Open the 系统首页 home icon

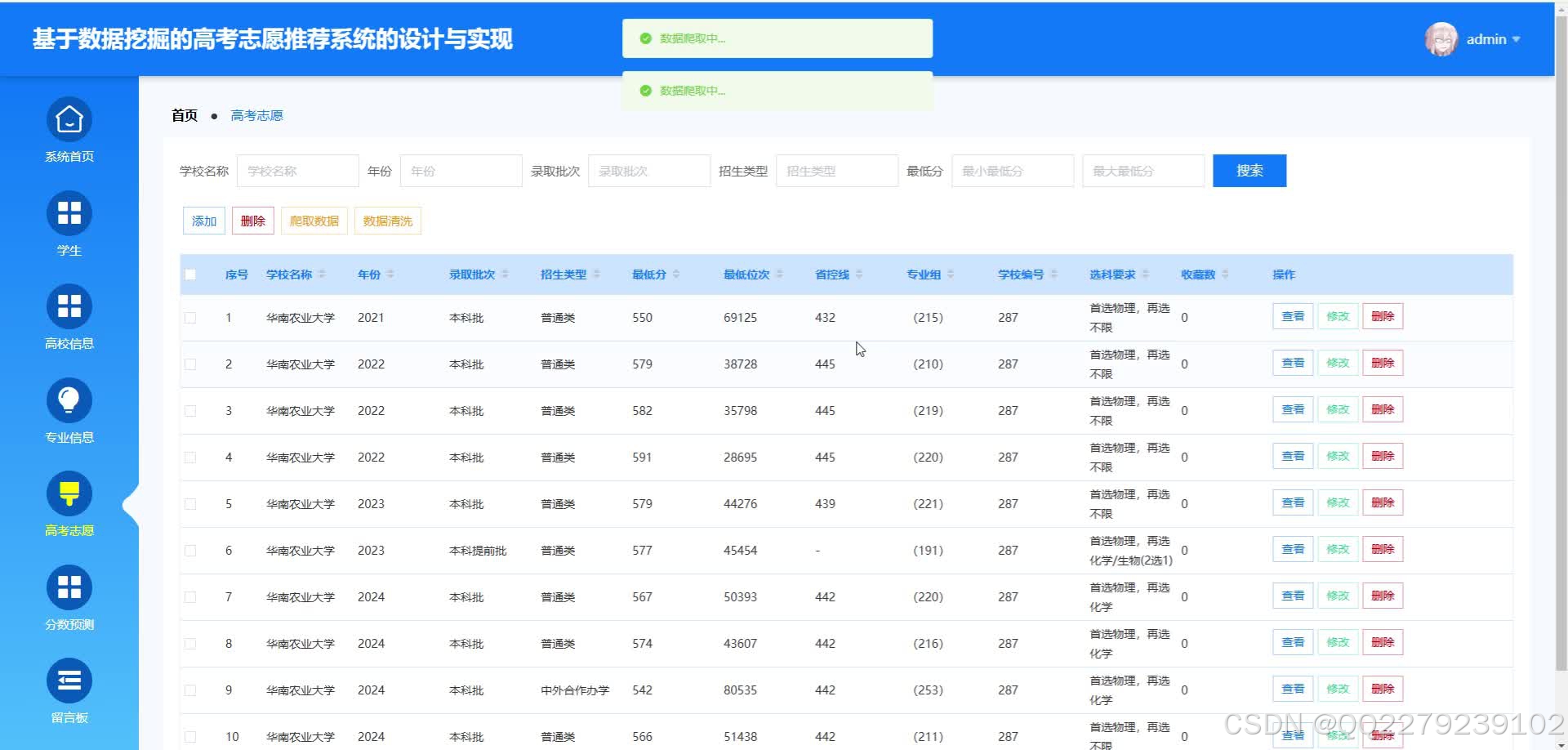[69, 120]
